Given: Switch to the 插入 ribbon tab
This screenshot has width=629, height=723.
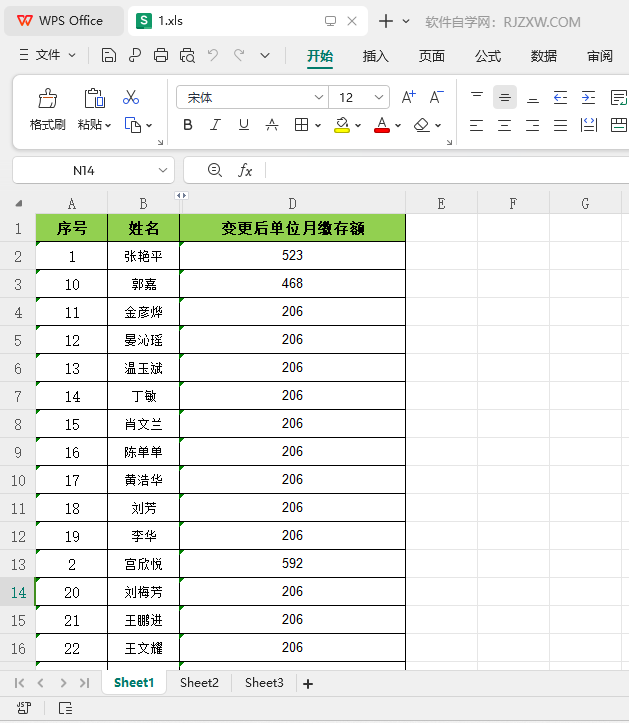Looking at the screenshot, I should [375, 56].
